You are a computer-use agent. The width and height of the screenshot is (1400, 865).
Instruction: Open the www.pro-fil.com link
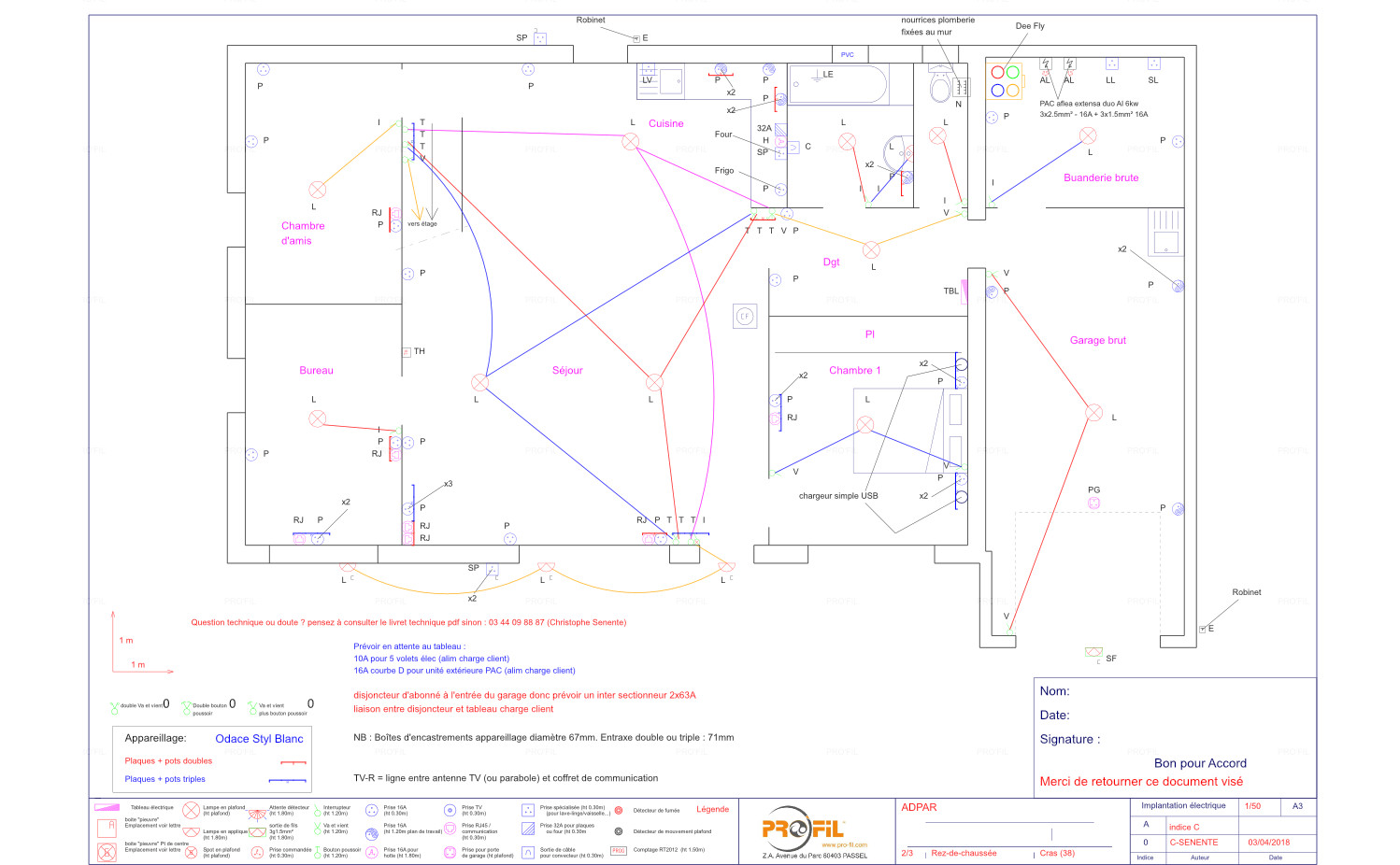click(x=844, y=844)
